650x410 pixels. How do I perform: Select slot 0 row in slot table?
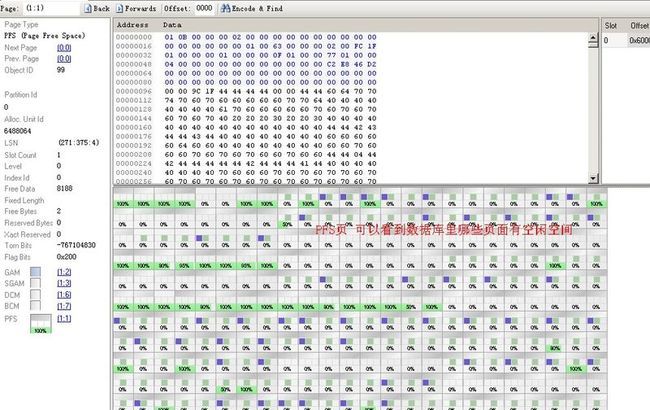[626, 40]
